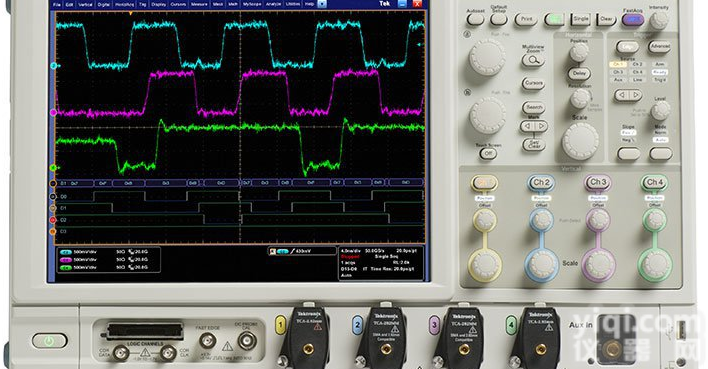The width and height of the screenshot is (708, 369).
Task: Open the Trig menu
Action: pos(142,5)
